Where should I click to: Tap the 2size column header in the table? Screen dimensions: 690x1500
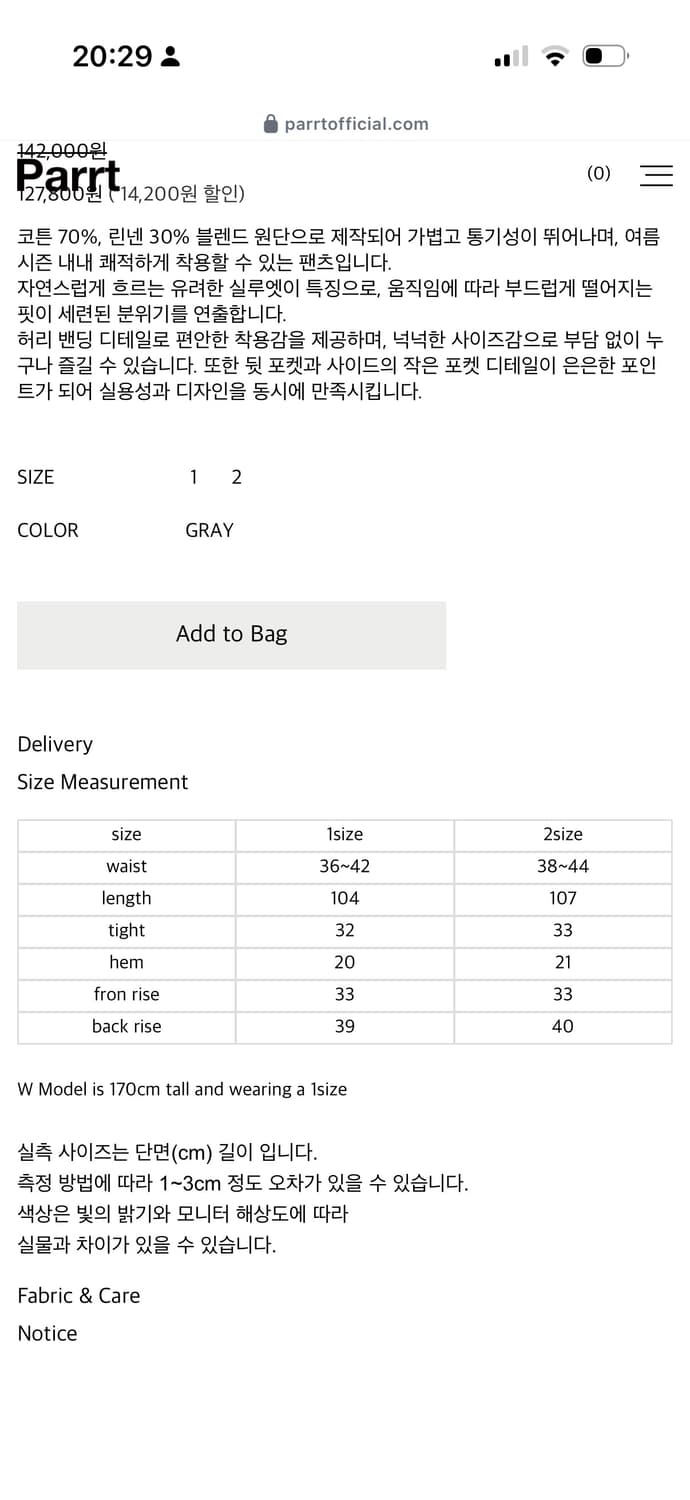pyautogui.click(x=563, y=835)
